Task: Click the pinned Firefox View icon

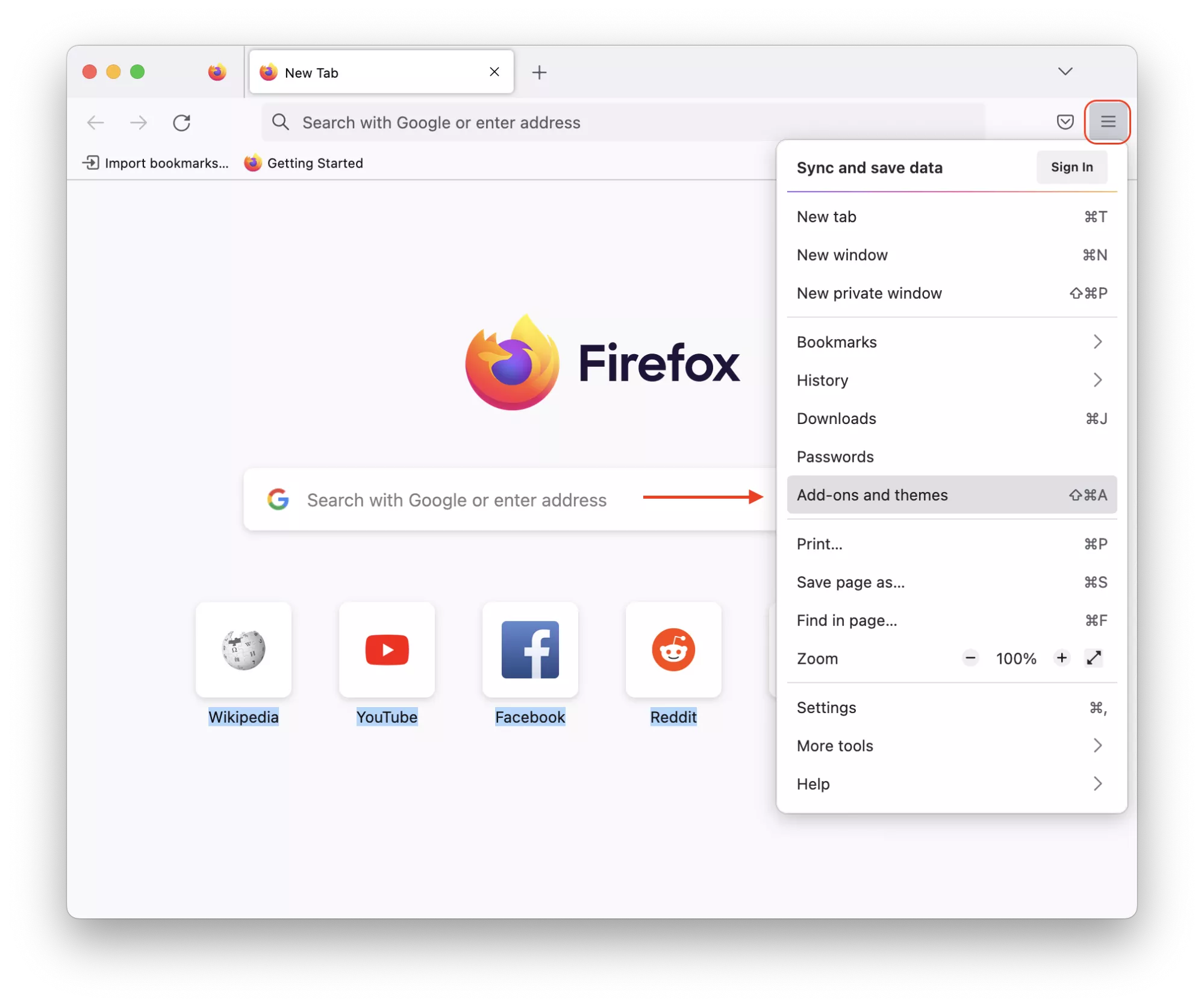Action: pos(217,72)
